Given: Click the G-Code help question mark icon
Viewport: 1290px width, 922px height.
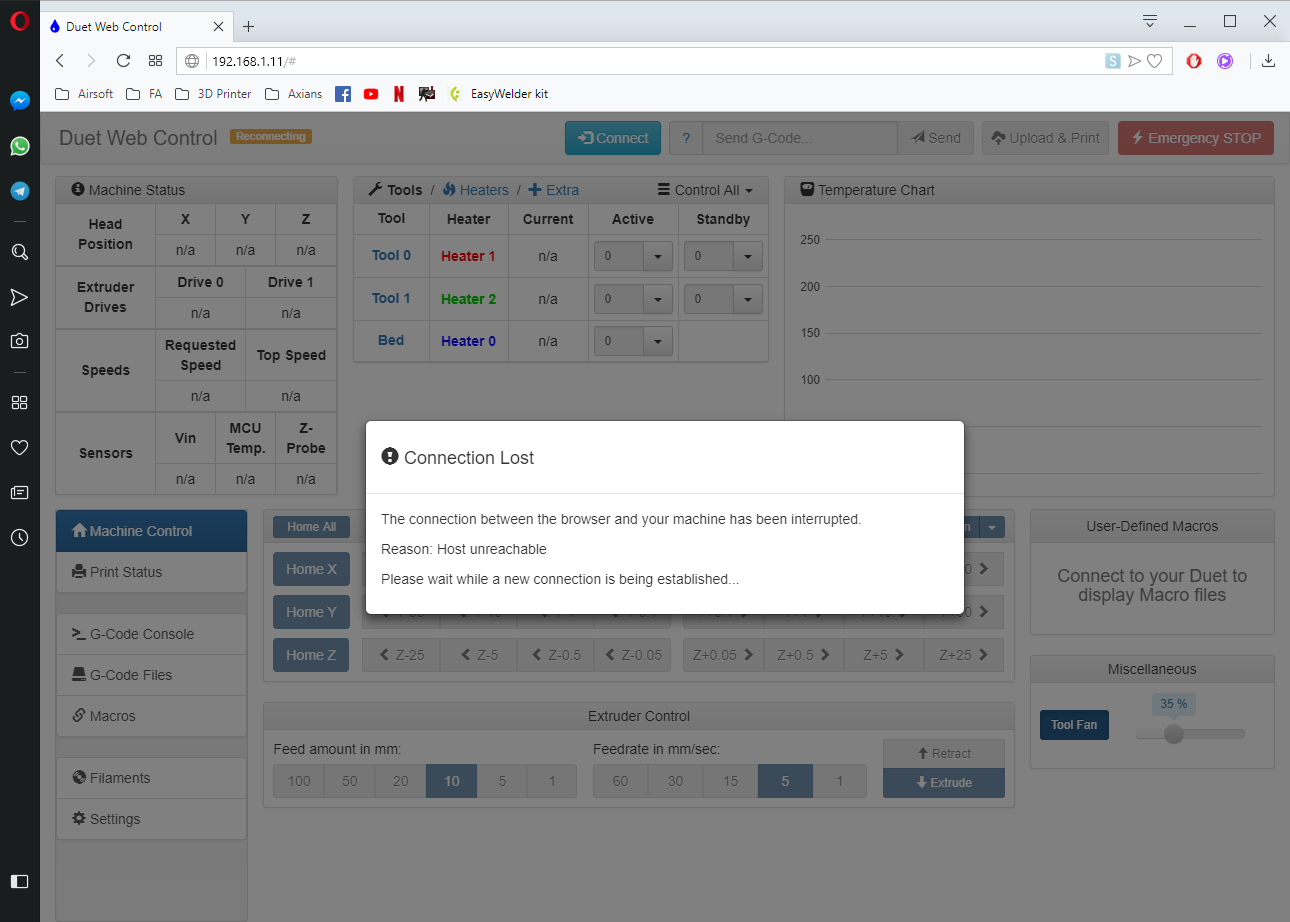Looking at the screenshot, I should [x=685, y=137].
